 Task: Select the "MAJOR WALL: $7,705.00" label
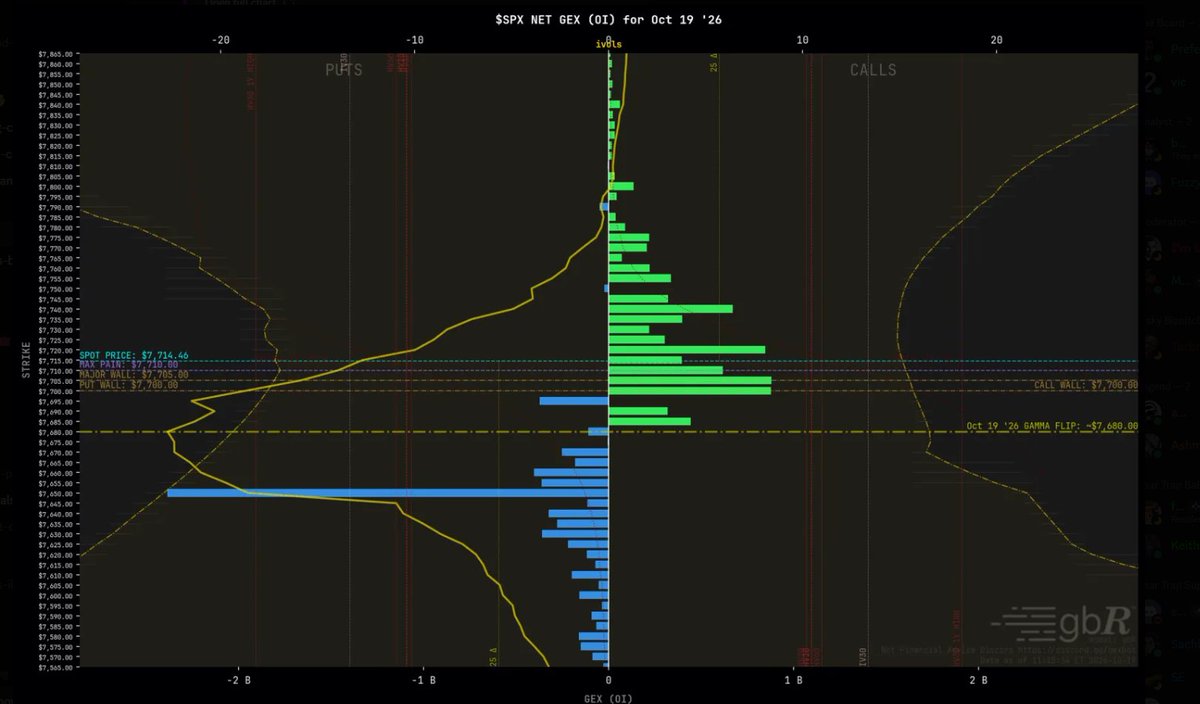(133, 375)
